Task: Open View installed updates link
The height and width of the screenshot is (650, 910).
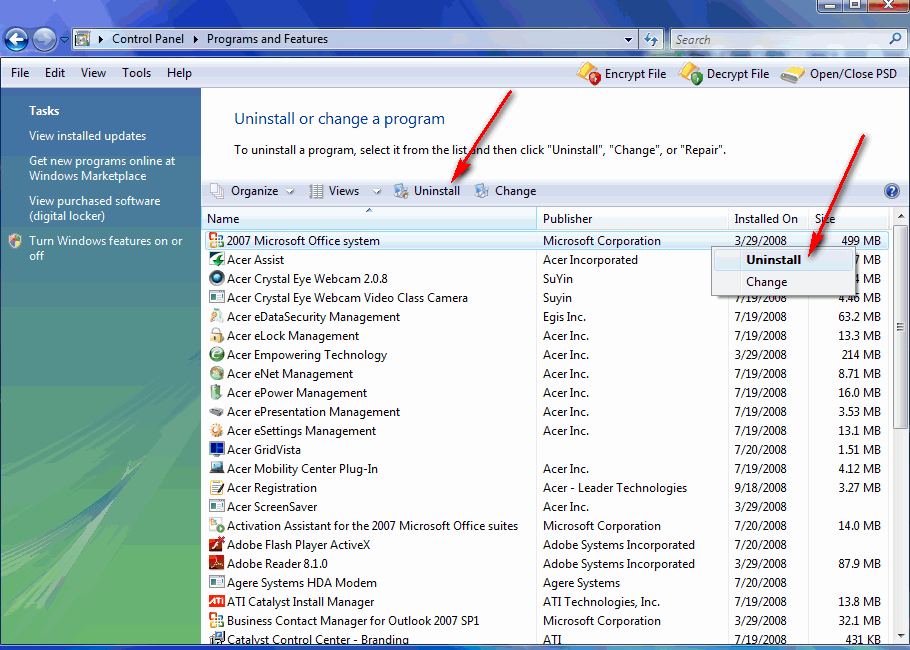Action: [88, 136]
